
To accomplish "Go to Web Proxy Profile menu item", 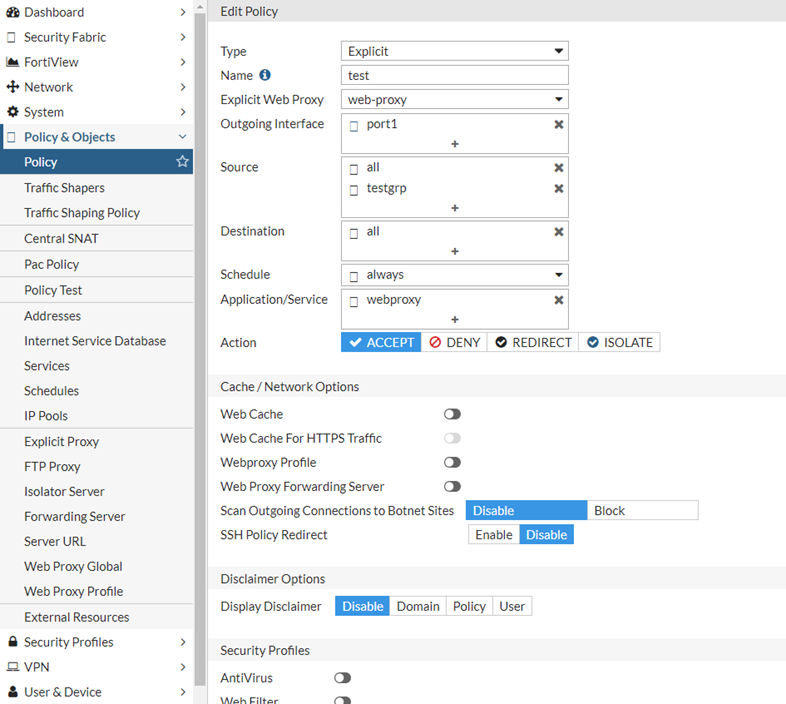I will (x=74, y=591).
